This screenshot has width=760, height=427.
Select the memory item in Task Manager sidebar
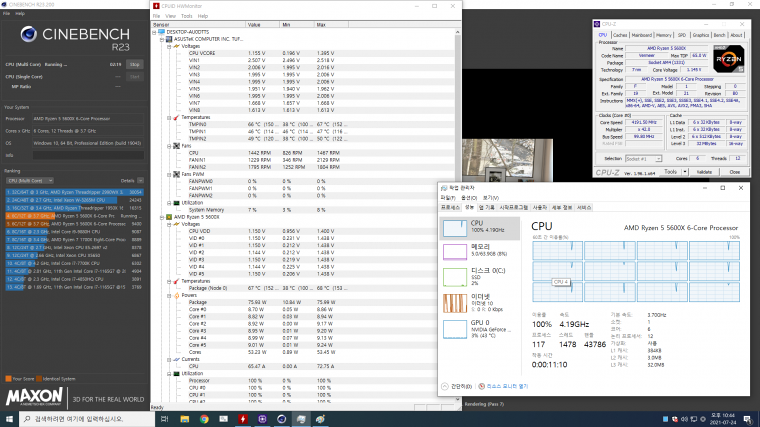tap(480, 251)
